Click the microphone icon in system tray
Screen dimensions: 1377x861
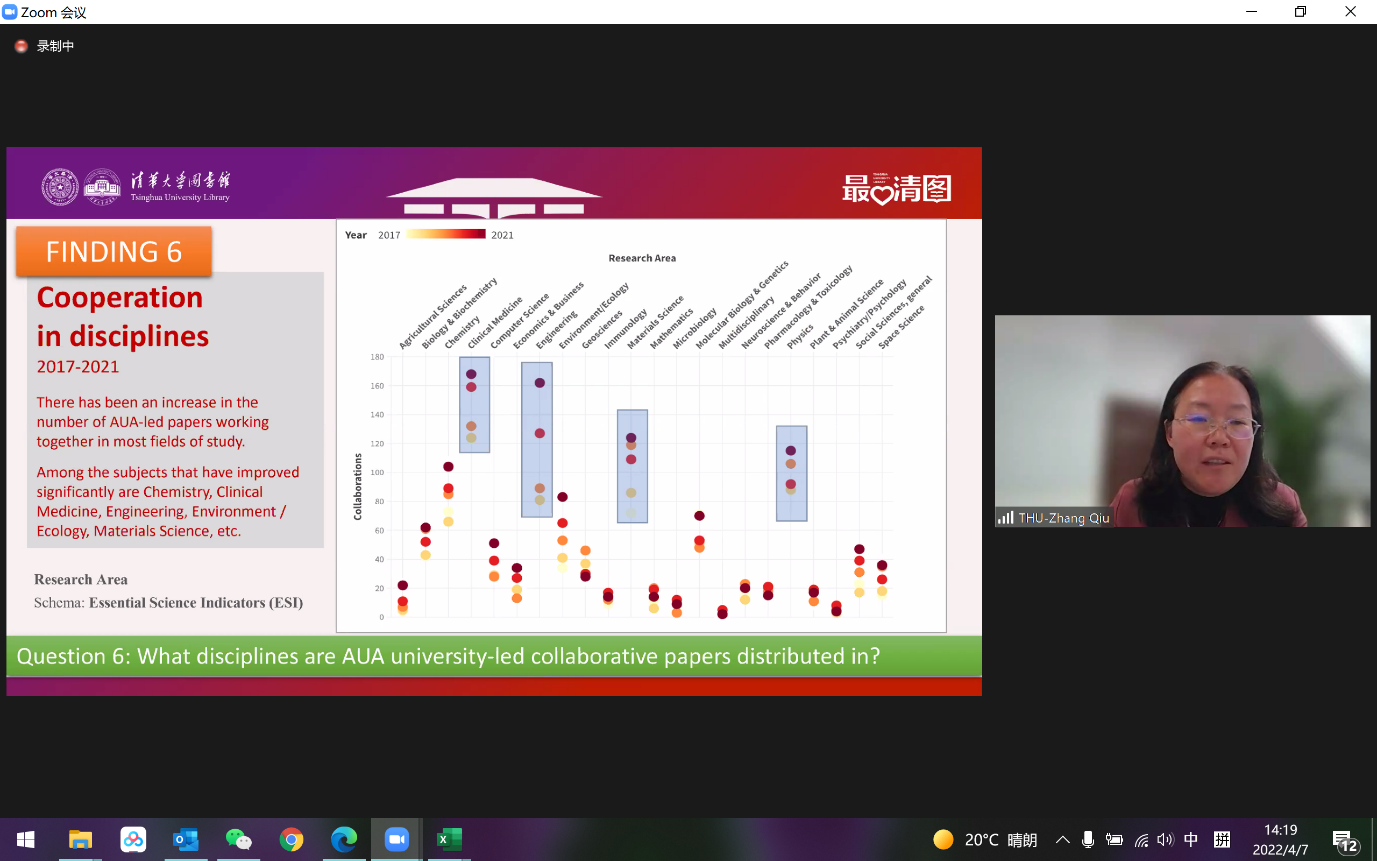pyautogui.click(x=1088, y=840)
